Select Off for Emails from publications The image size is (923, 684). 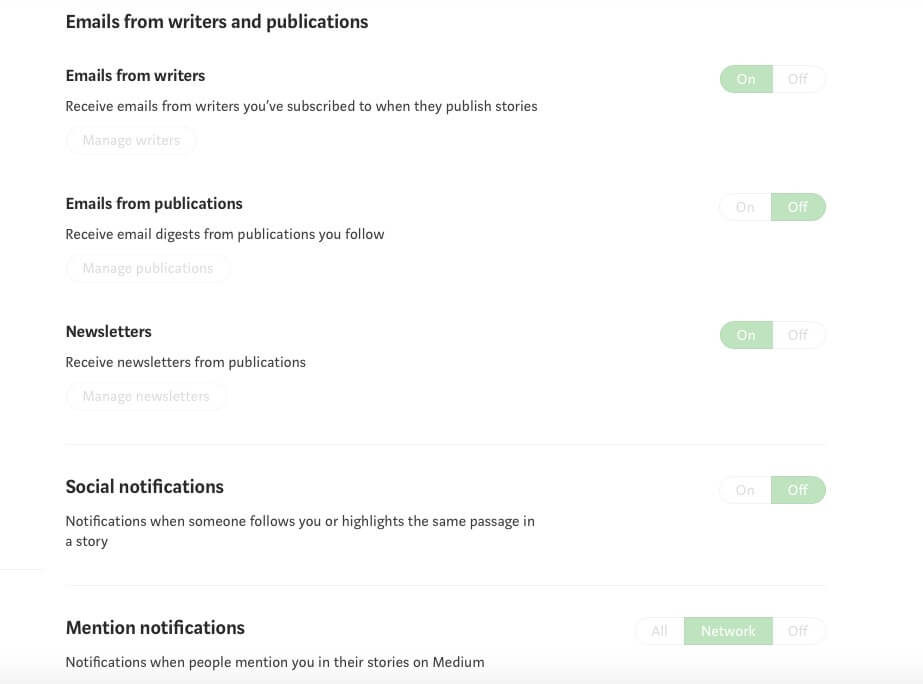tap(798, 207)
